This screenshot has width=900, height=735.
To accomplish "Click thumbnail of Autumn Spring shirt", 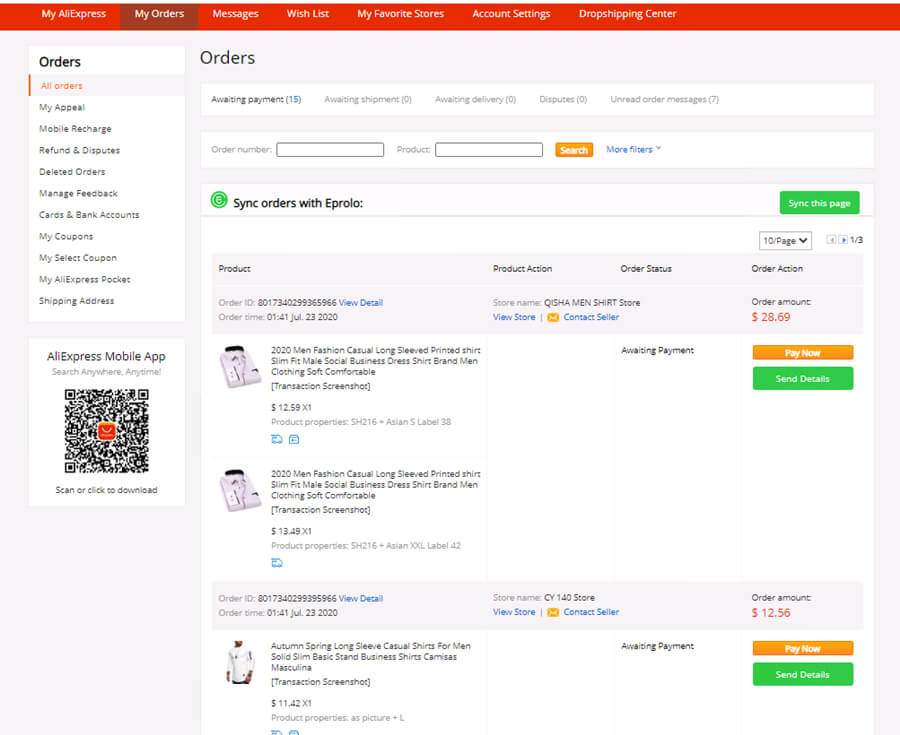I will pos(240,663).
